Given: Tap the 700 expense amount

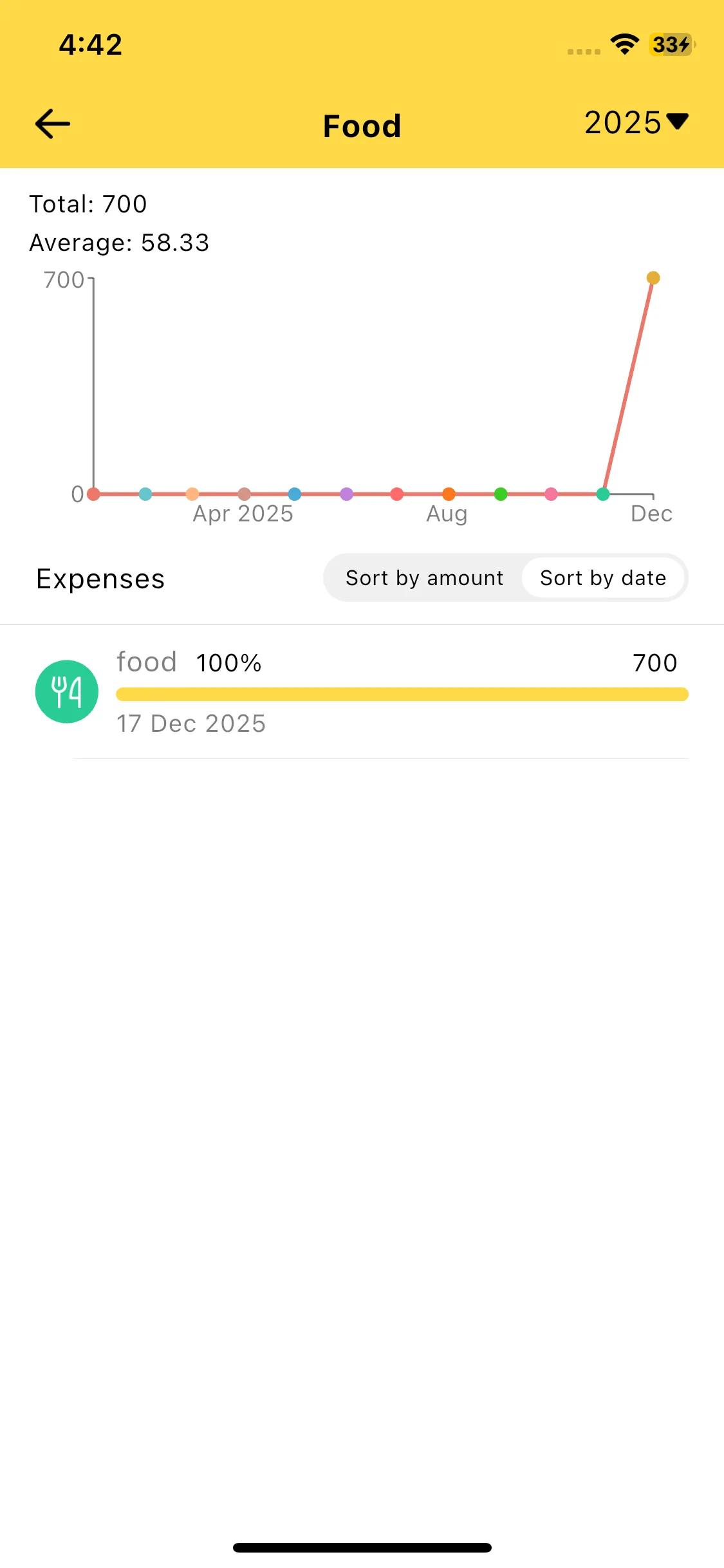Looking at the screenshot, I should click(654, 663).
